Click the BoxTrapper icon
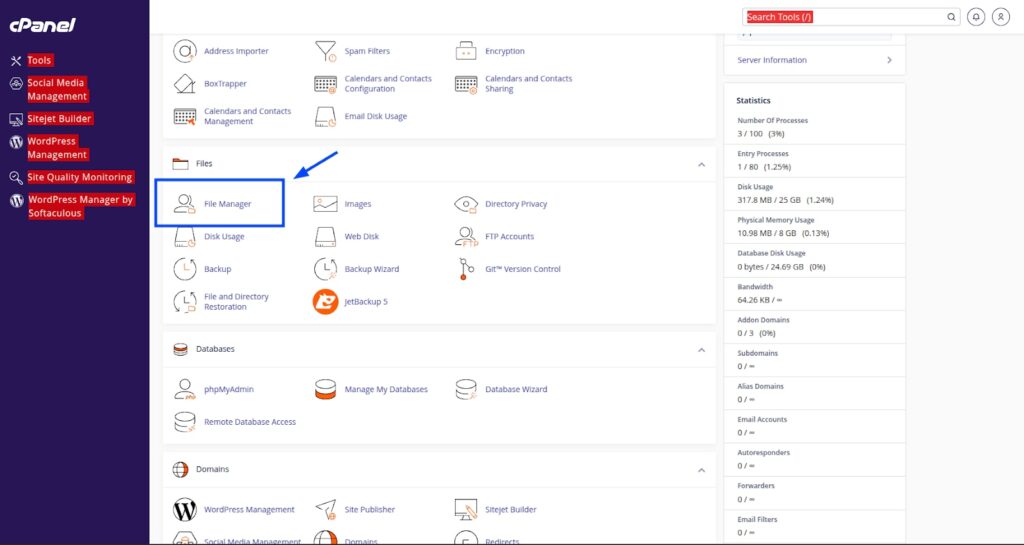This screenshot has height=545, width=1024. point(185,84)
